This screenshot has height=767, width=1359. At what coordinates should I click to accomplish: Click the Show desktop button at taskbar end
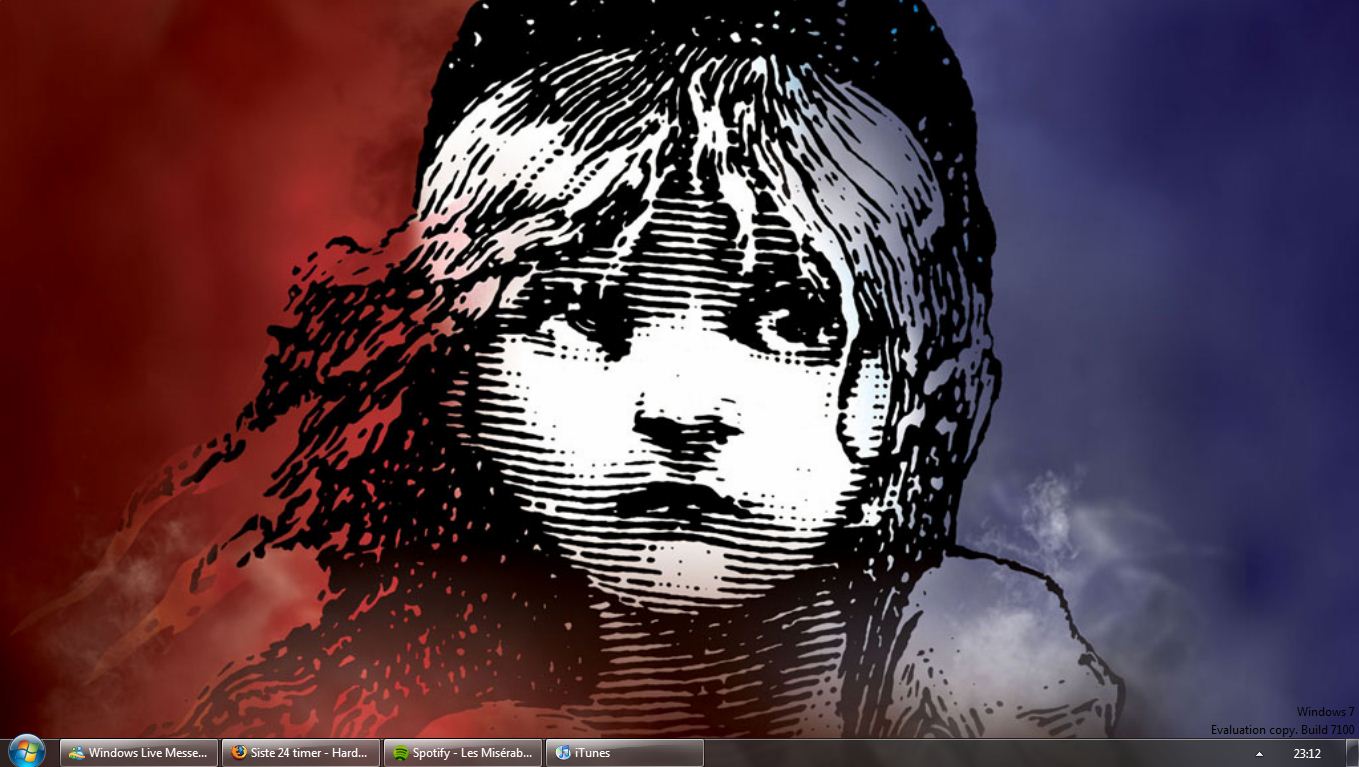[1351, 753]
